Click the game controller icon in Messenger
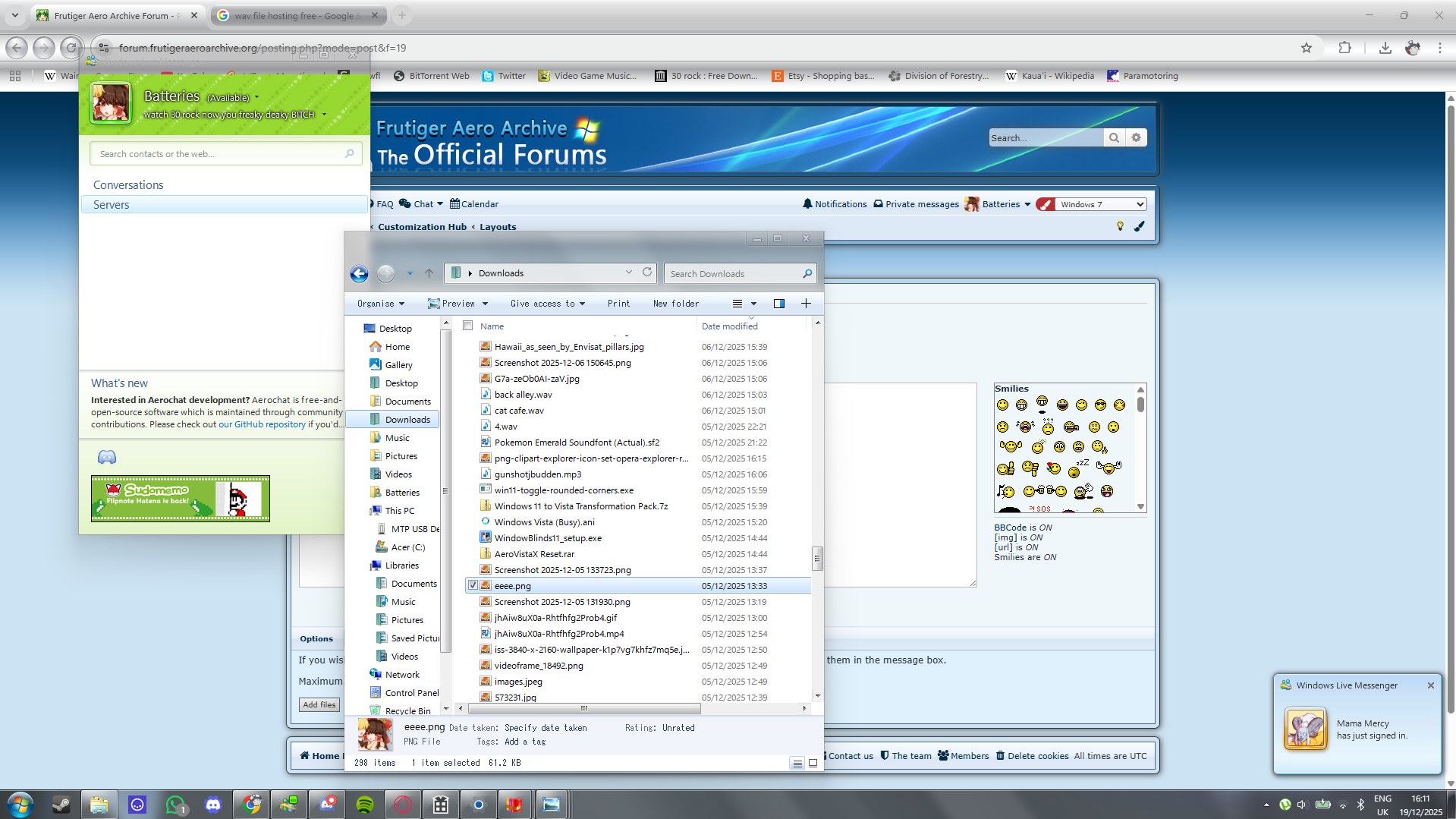Image resolution: width=1456 pixels, height=819 pixels. click(107, 457)
